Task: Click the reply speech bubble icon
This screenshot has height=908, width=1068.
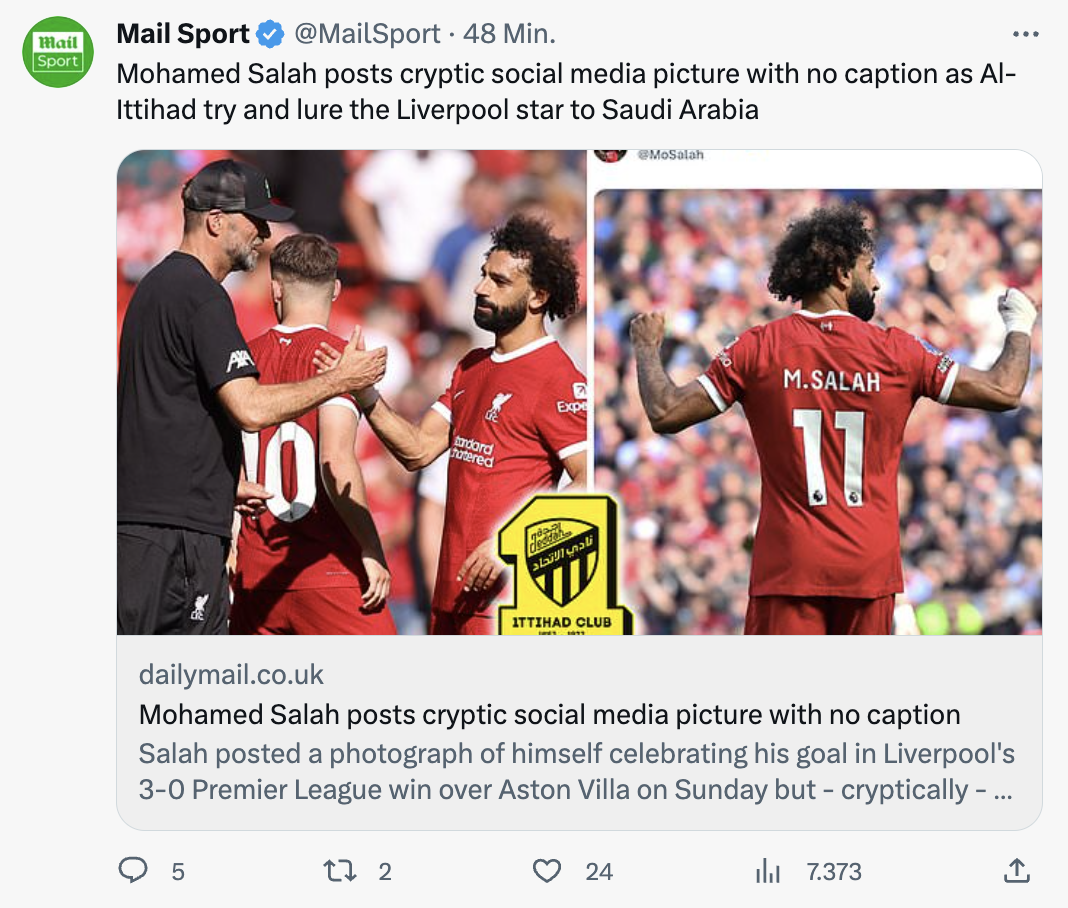Action: point(133,871)
